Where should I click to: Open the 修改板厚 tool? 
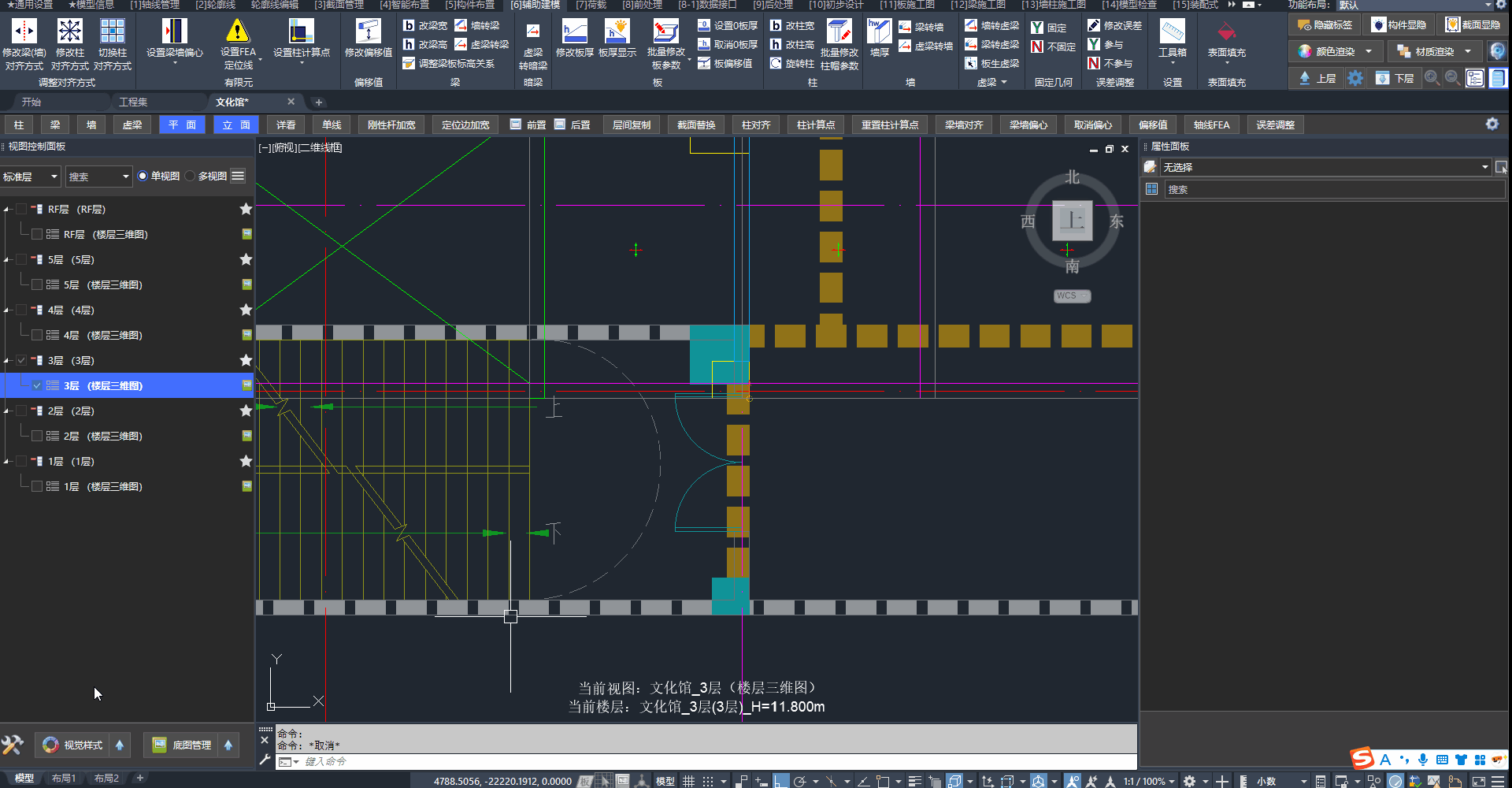click(x=574, y=32)
